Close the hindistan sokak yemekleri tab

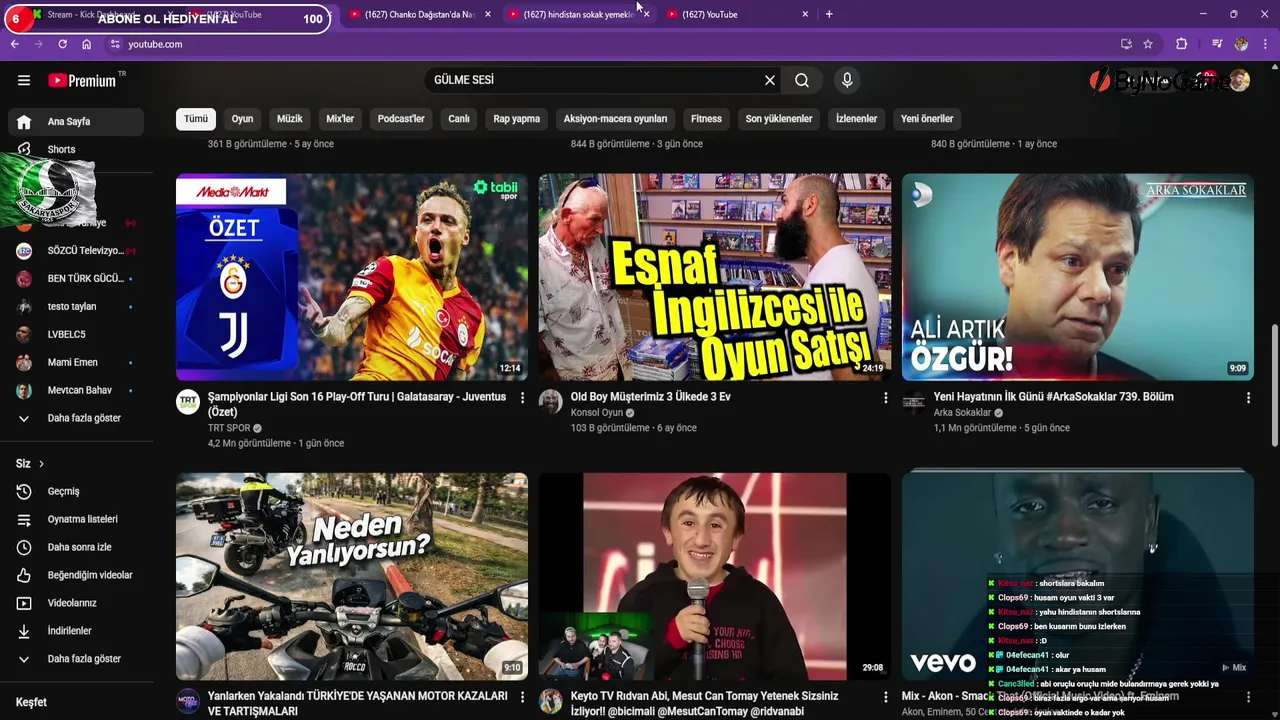(x=646, y=14)
